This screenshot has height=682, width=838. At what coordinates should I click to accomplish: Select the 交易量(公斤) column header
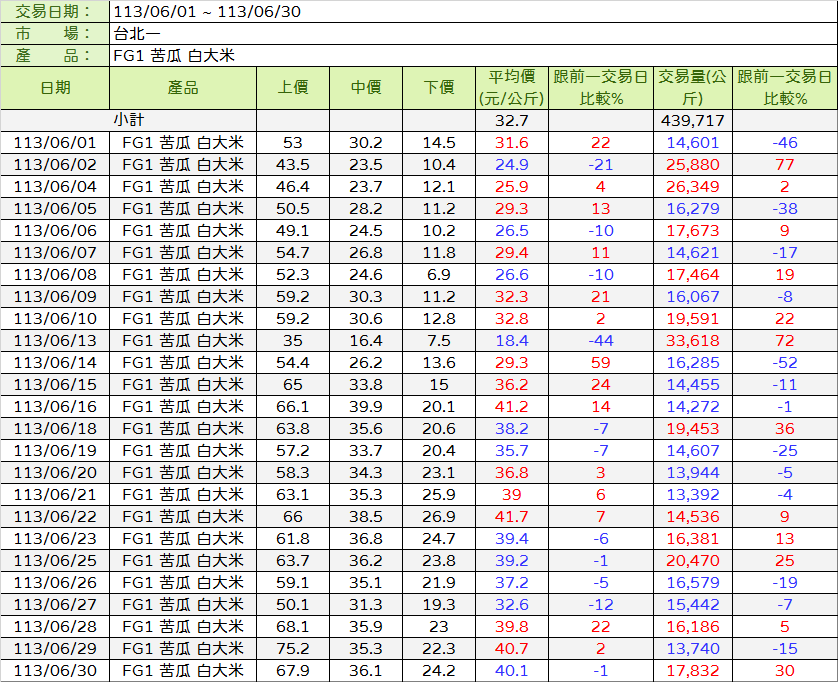692,88
